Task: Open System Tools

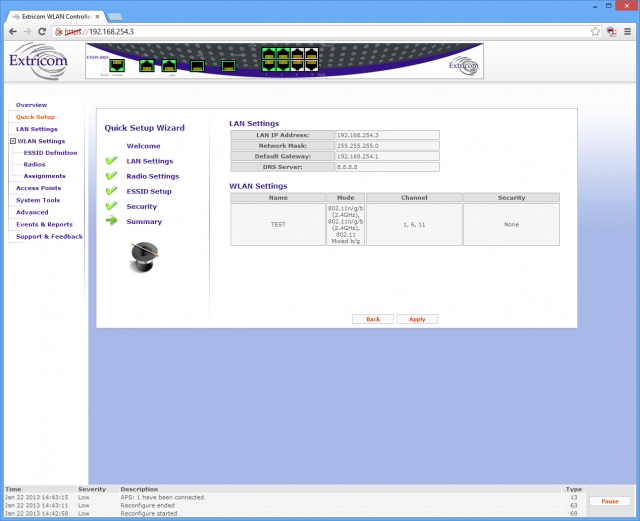Action: 38,200
